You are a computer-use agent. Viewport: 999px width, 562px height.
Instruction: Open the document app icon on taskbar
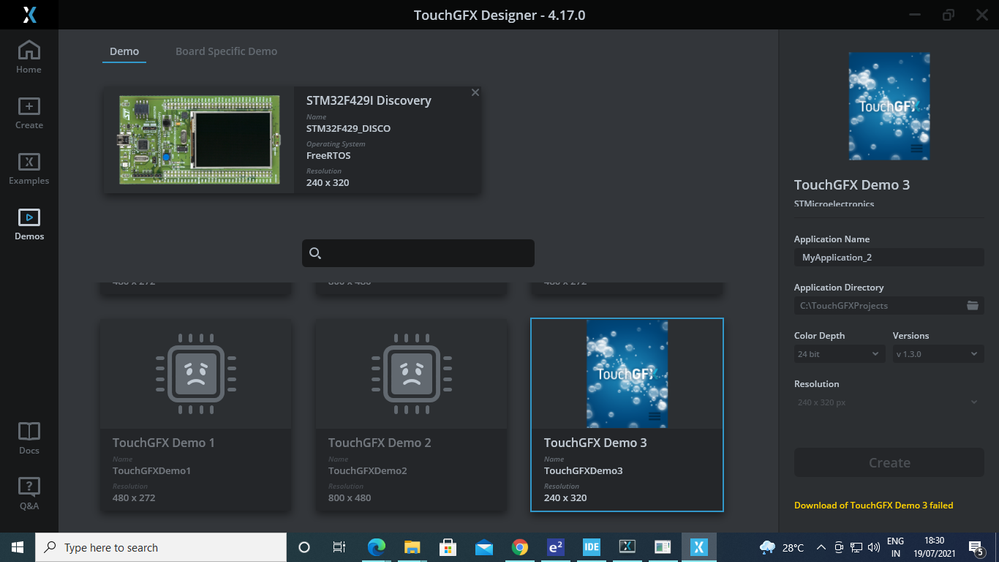pyautogui.click(x=663, y=547)
